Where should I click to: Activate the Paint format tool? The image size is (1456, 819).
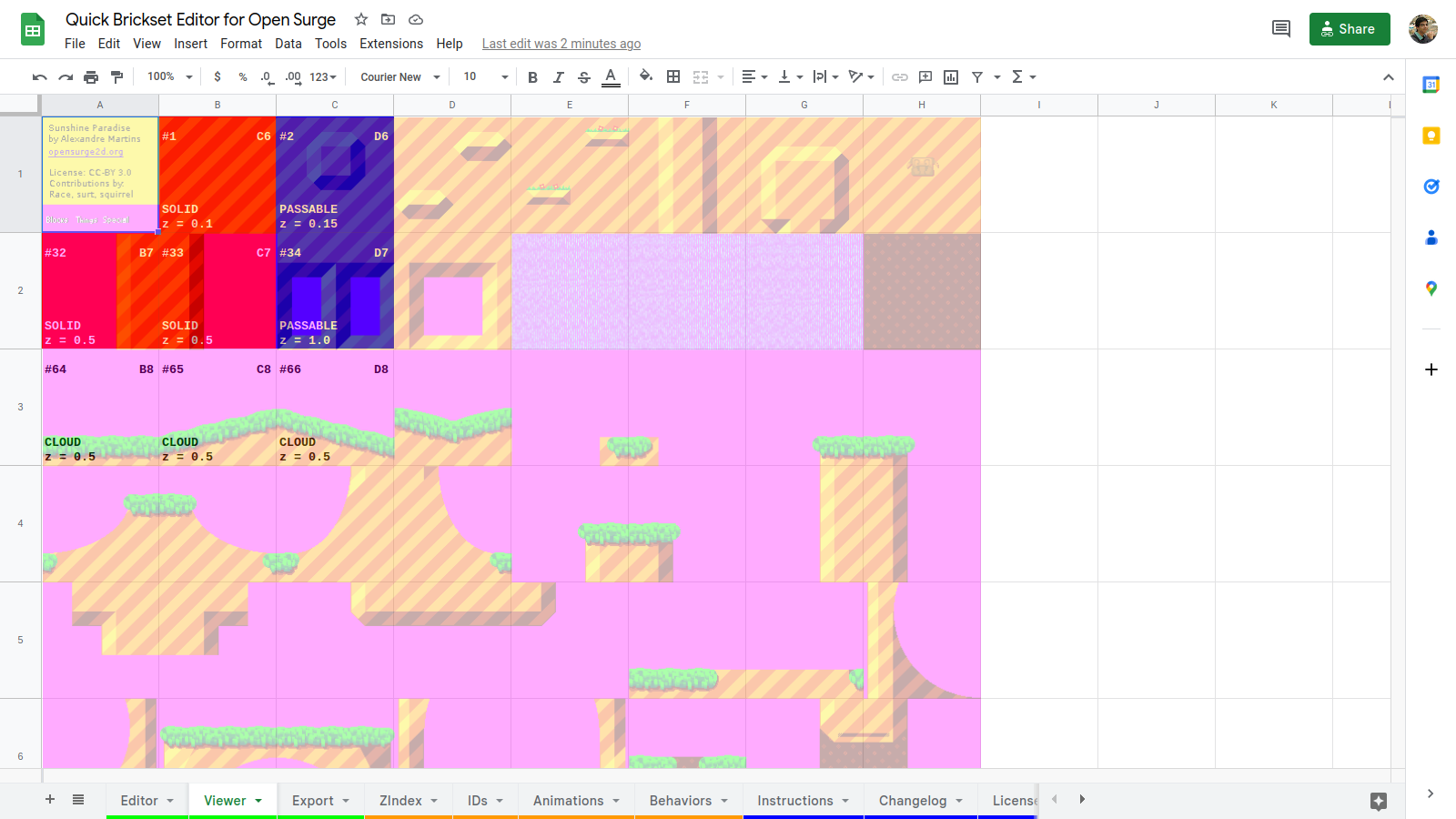(x=116, y=77)
